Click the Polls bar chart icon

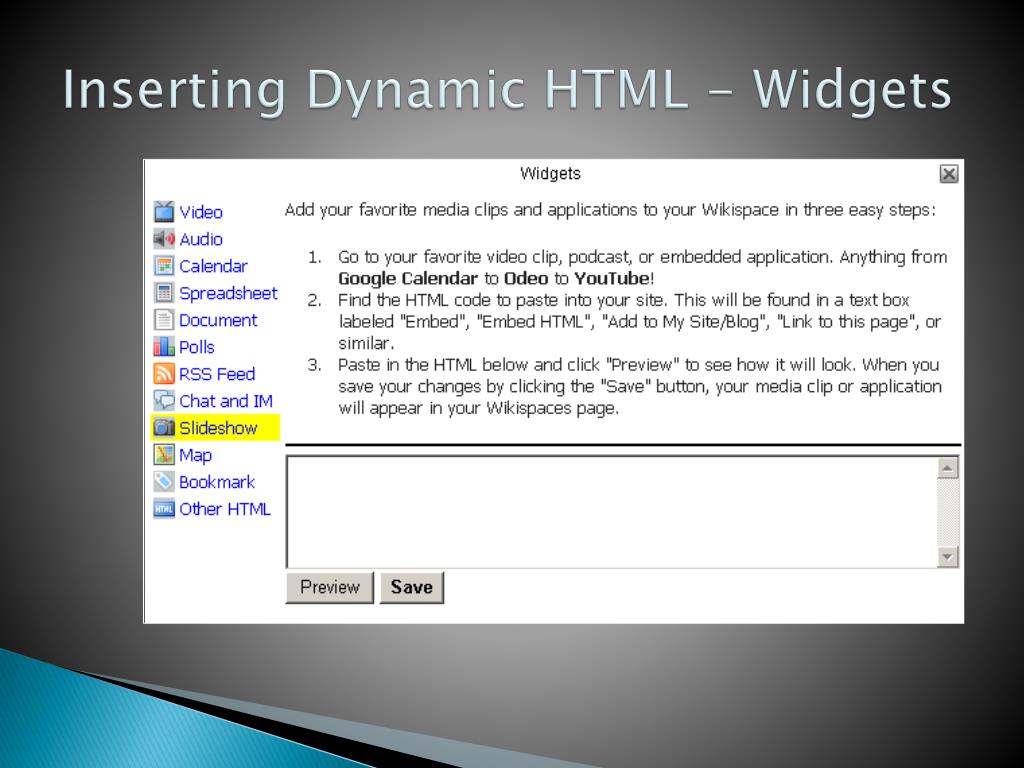click(164, 347)
